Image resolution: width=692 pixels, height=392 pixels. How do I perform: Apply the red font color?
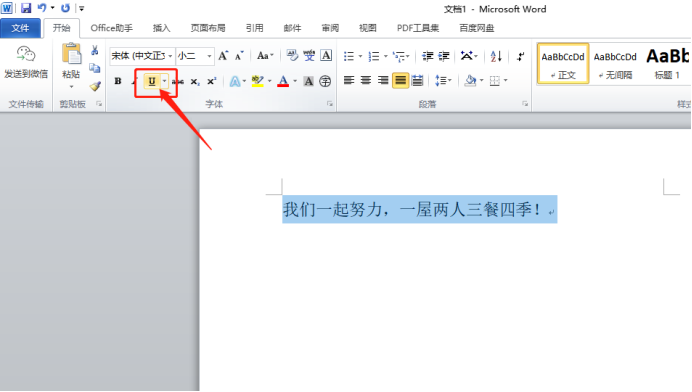tap(283, 81)
